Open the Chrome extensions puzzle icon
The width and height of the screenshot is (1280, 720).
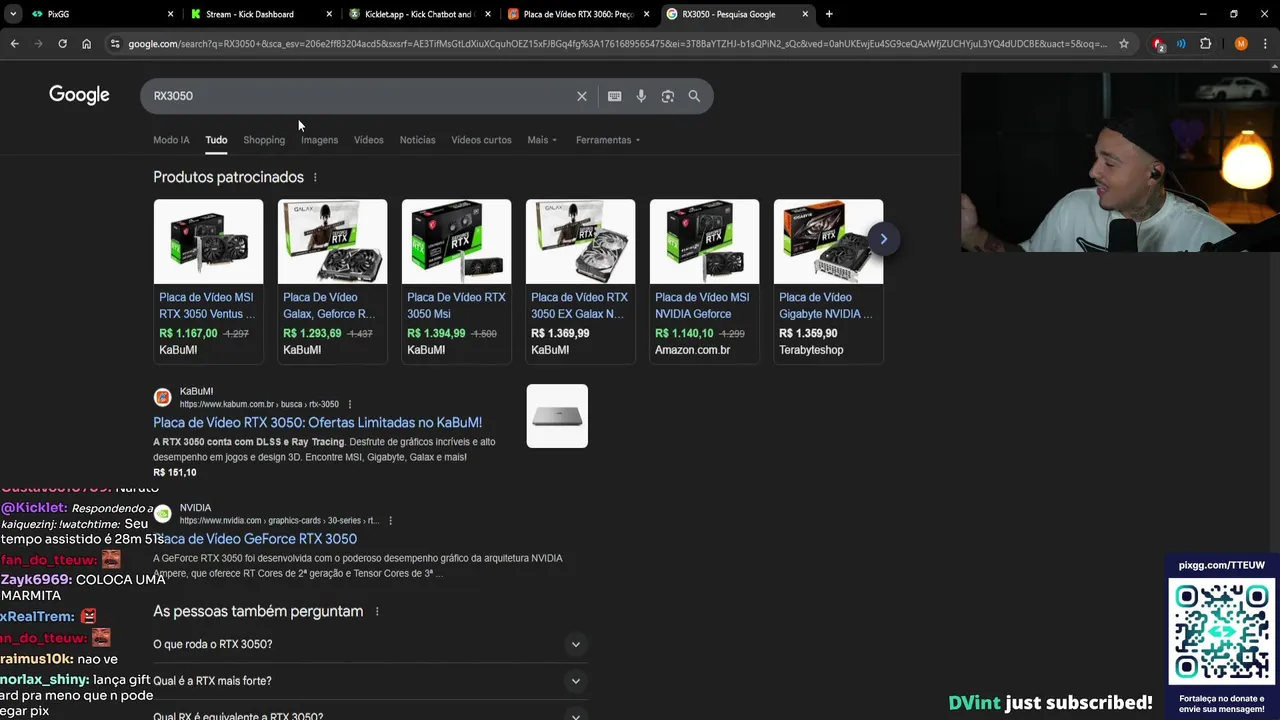(x=1205, y=44)
